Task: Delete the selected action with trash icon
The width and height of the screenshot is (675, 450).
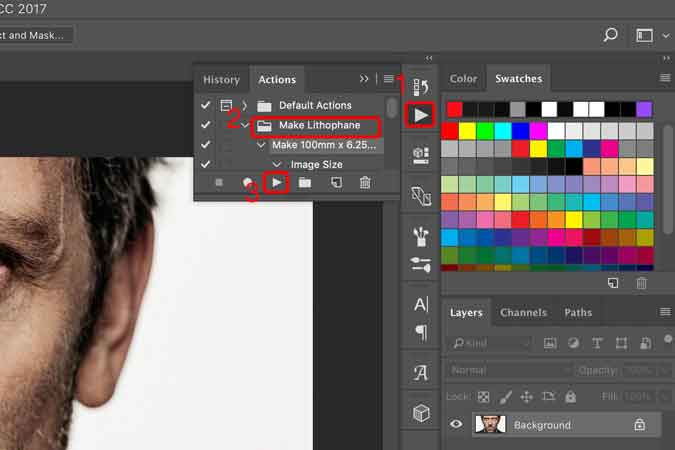Action: [x=365, y=183]
